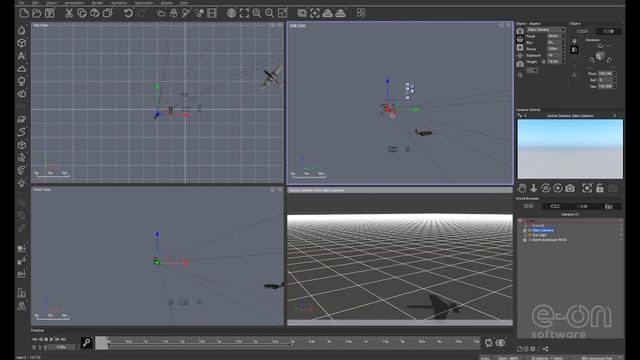Click the timeline range end marker
Viewport: 640px width, 360px height.
click(291, 345)
